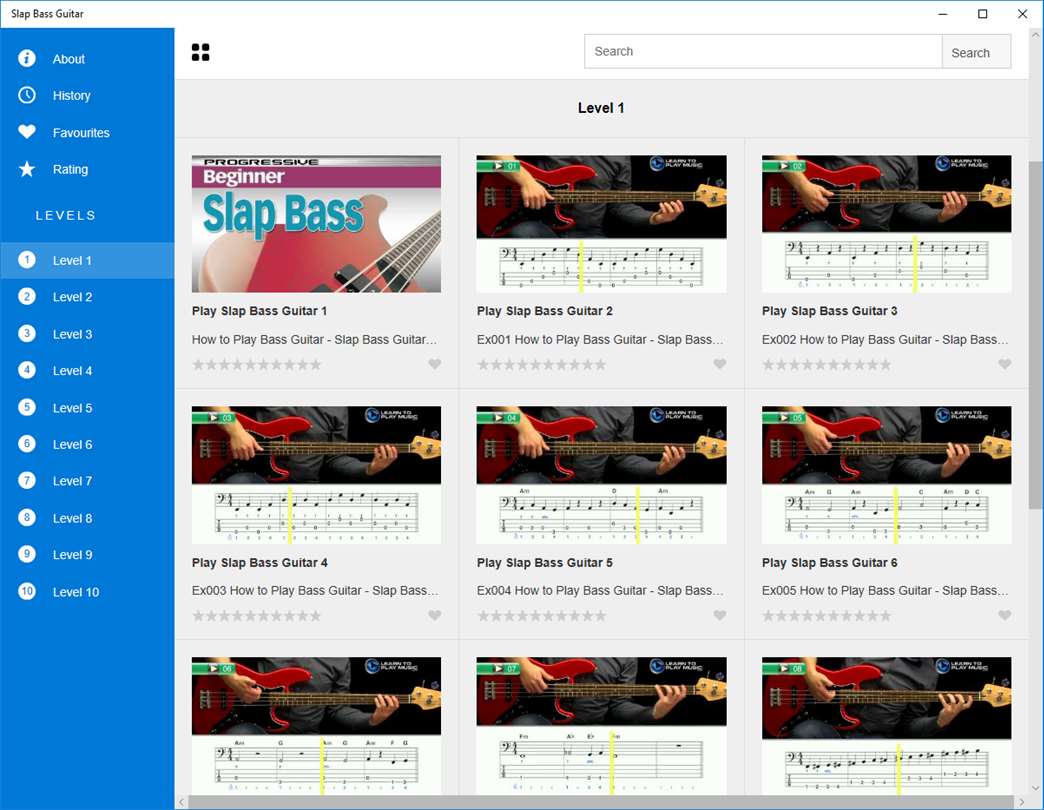
Task: Click the scroll down arrow
Action: click(x=1036, y=788)
